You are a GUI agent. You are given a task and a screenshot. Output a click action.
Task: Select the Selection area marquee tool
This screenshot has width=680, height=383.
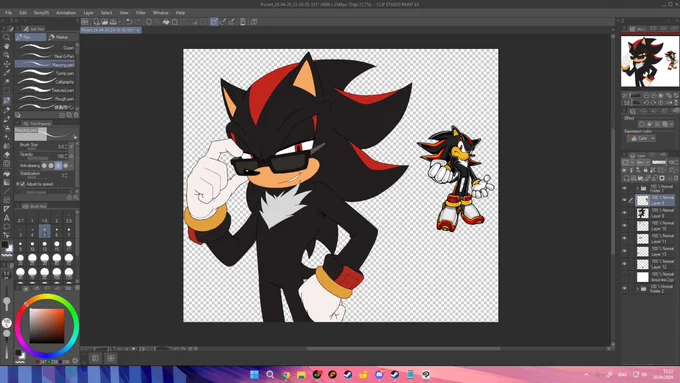pyautogui.click(x=7, y=91)
